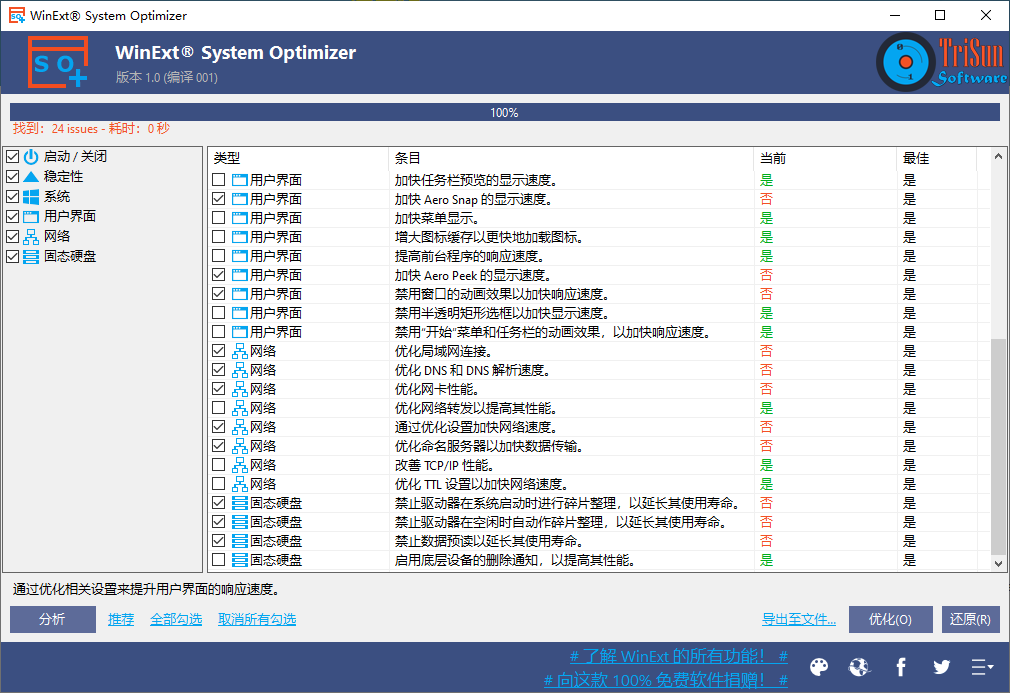
Task: Uncheck the 网络 category checkbox
Action: [10, 236]
